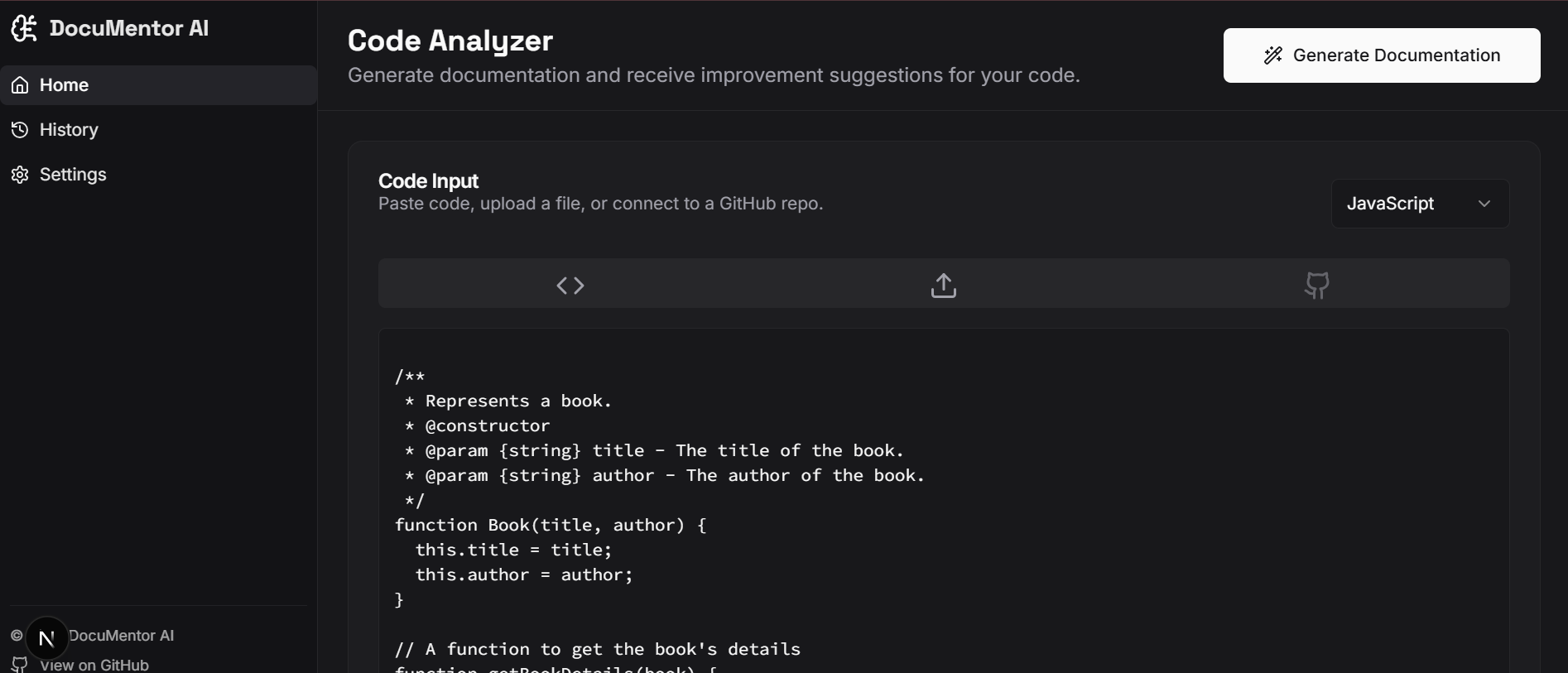Follow the View on GitHub link
Screen dimensions: 1568x673
click(x=94, y=665)
